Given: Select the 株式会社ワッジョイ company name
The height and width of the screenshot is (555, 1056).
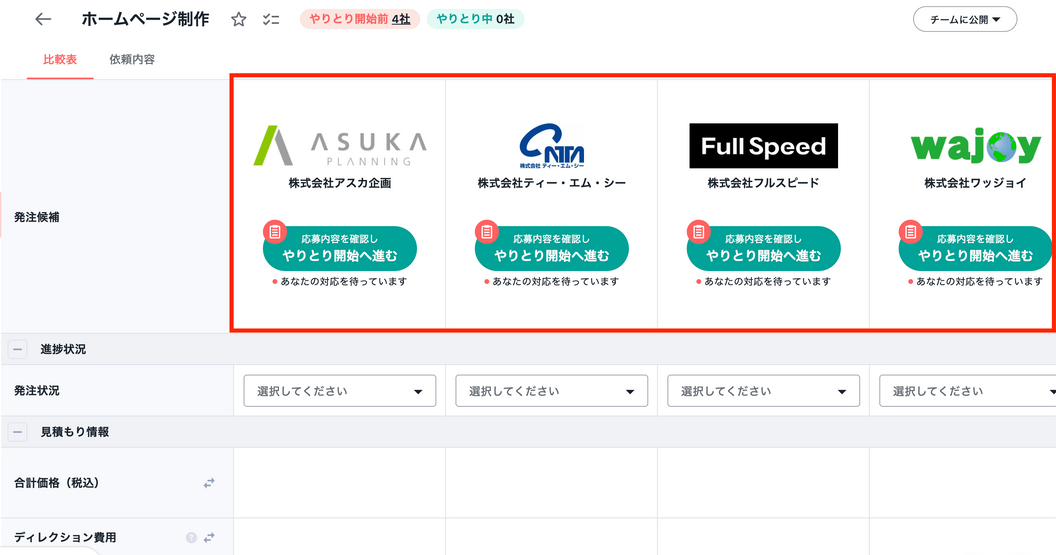Looking at the screenshot, I should (x=975, y=183).
